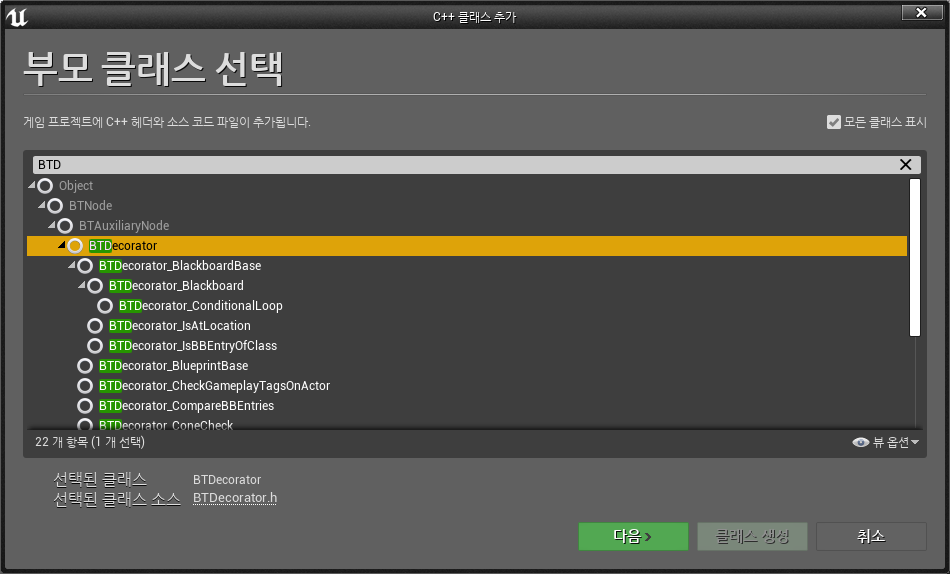Click the BTDecorator_IsAtLocation circle icon
Image resolution: width=950 pixels, height=574 pixels.
[x=95, y=325]
